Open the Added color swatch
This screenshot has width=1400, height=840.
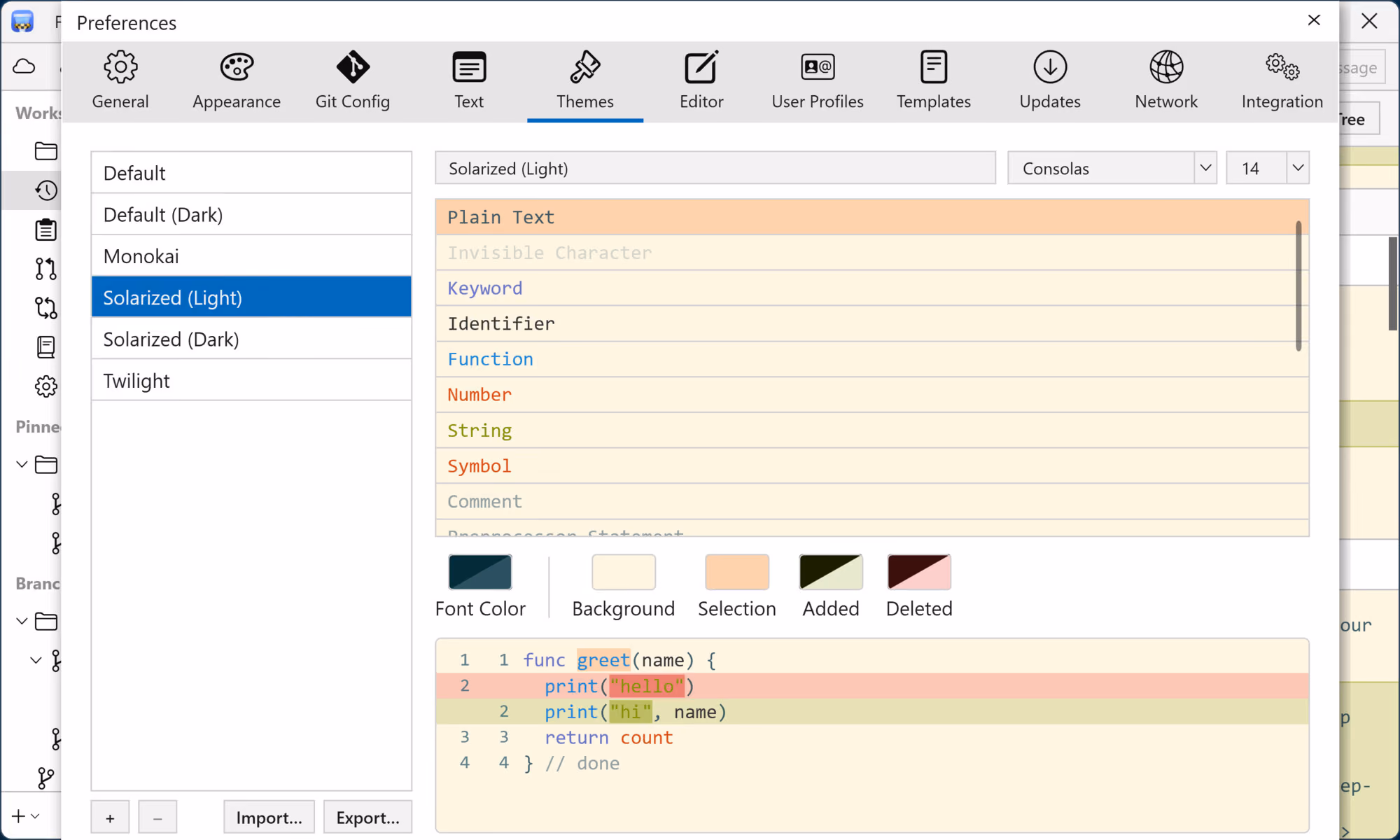pyautogui.click(x=831, y=573)
